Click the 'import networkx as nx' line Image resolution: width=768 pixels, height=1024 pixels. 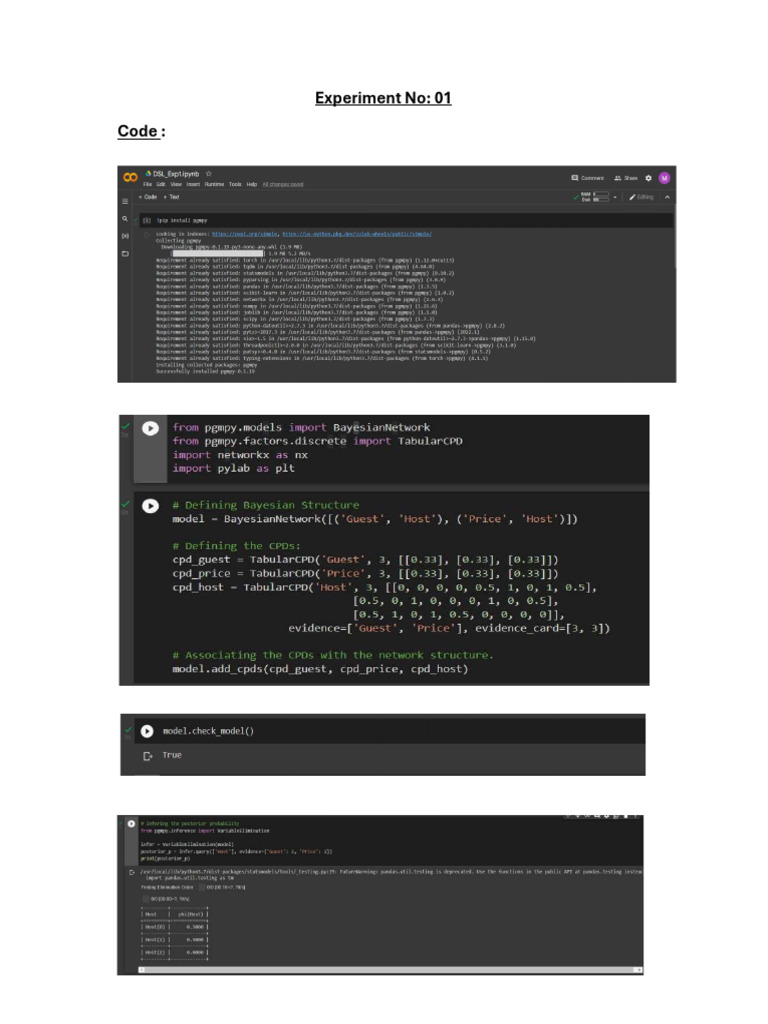[240, 455]
